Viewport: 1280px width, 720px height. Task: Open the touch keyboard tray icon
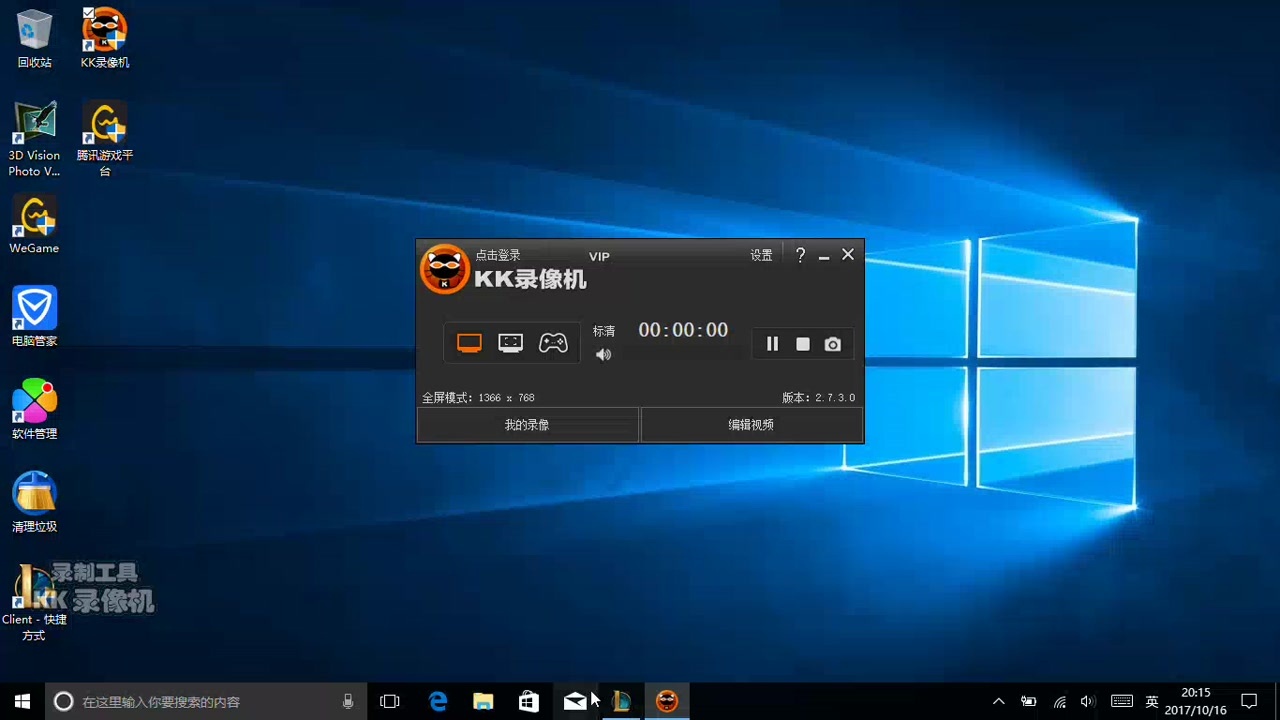click(1121, 701)
